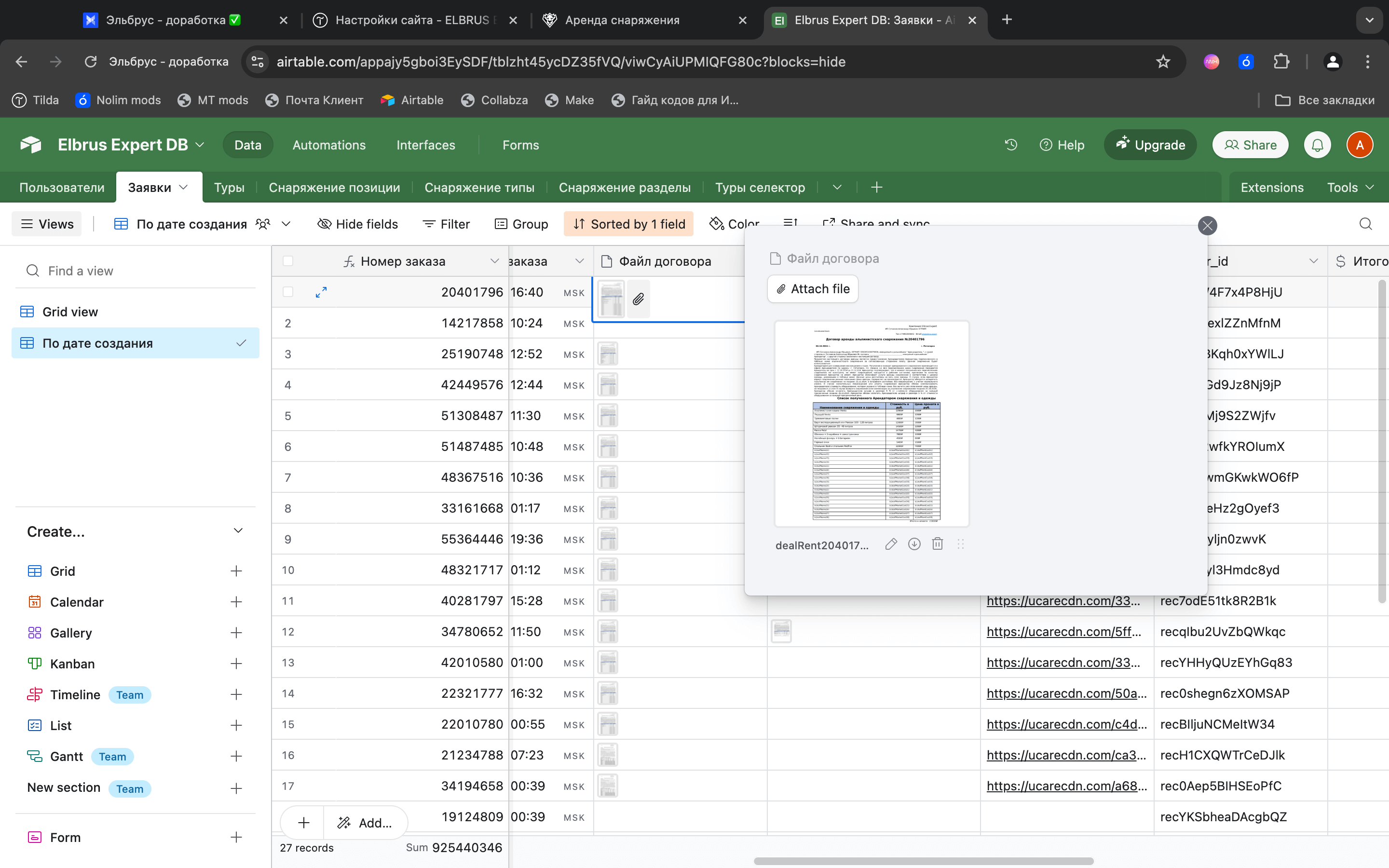Open the Filter option
The width and height of the screenshot is (1389, 868).
(x=446, y=224)
